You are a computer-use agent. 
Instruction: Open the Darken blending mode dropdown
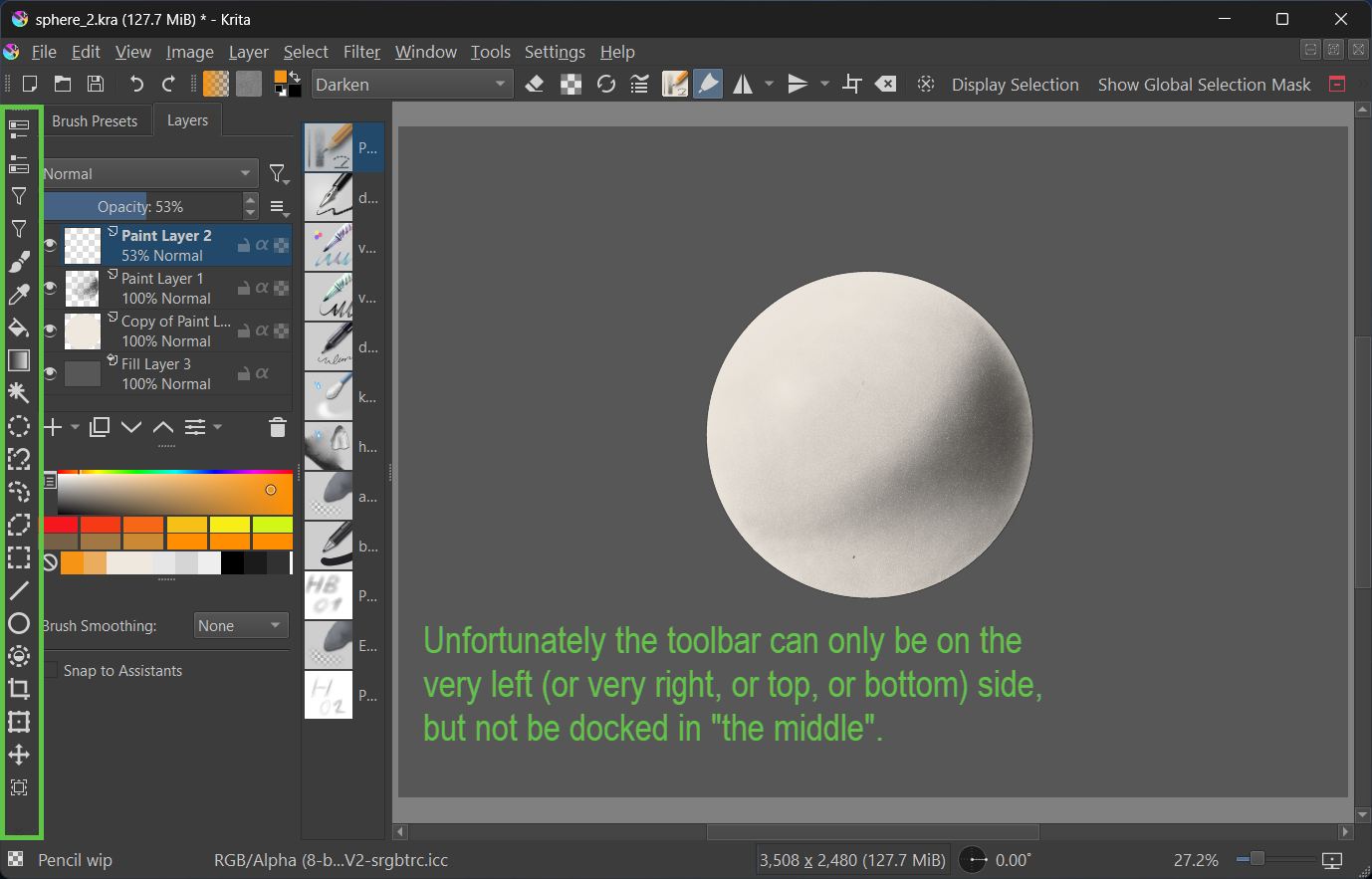pos(412,85)
